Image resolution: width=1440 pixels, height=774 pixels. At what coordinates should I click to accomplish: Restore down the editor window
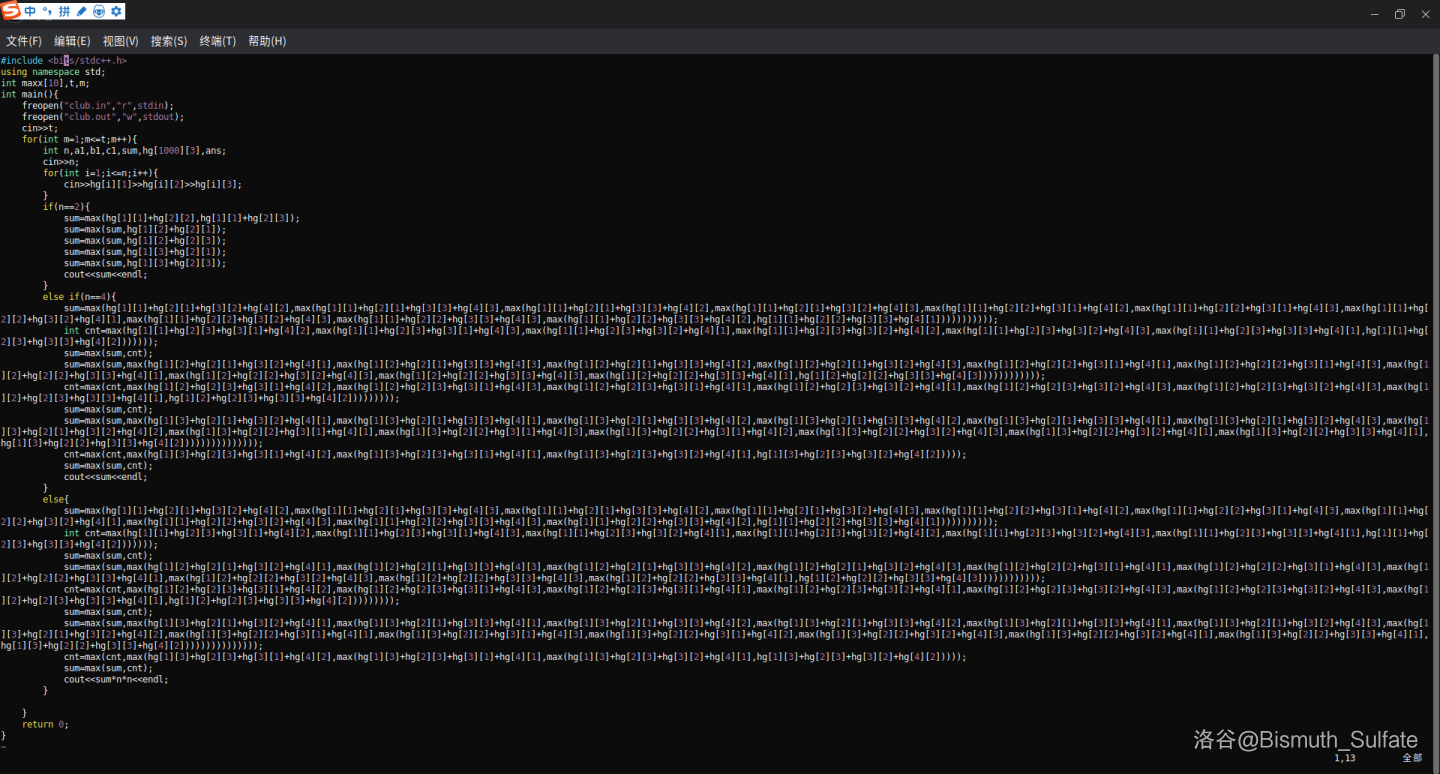point(1399,14)
